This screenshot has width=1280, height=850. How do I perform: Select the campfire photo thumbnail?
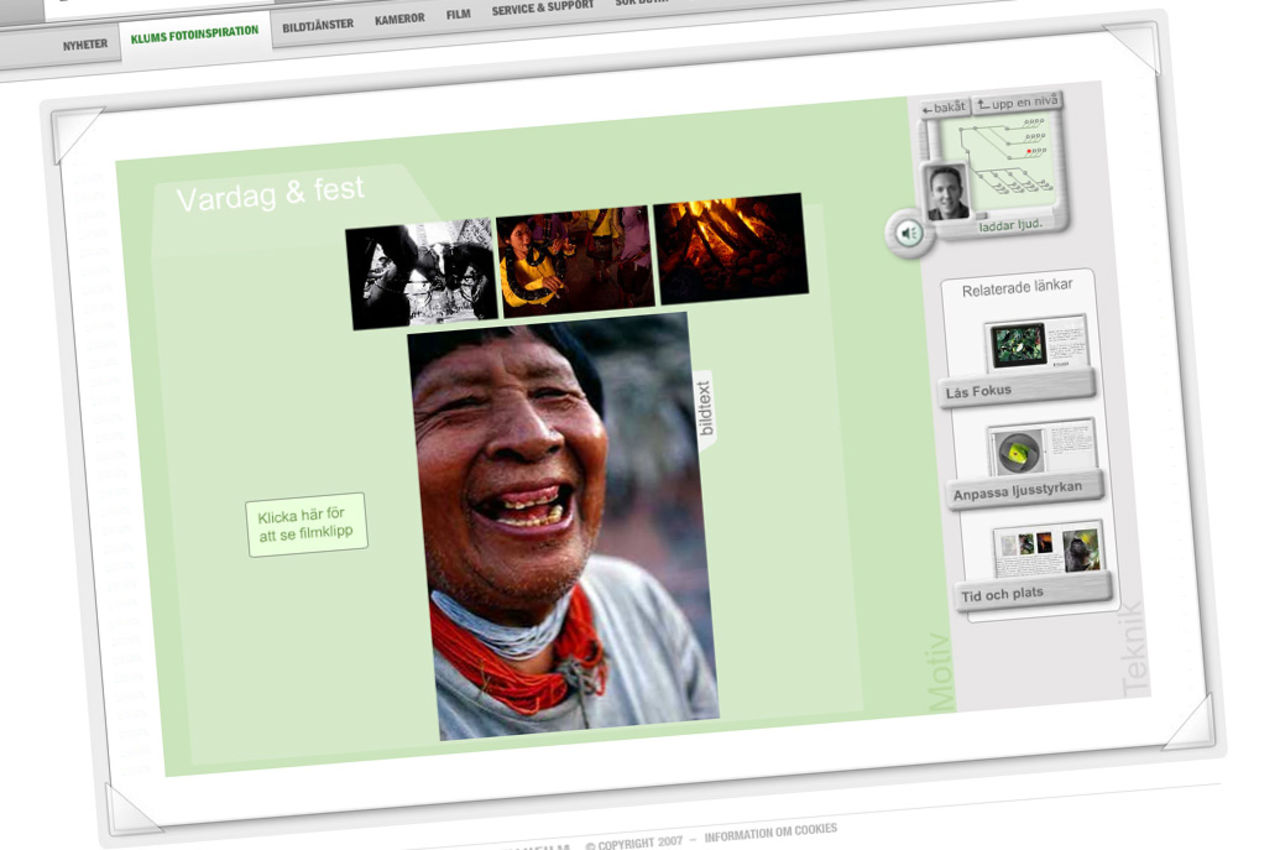[731, 248]
